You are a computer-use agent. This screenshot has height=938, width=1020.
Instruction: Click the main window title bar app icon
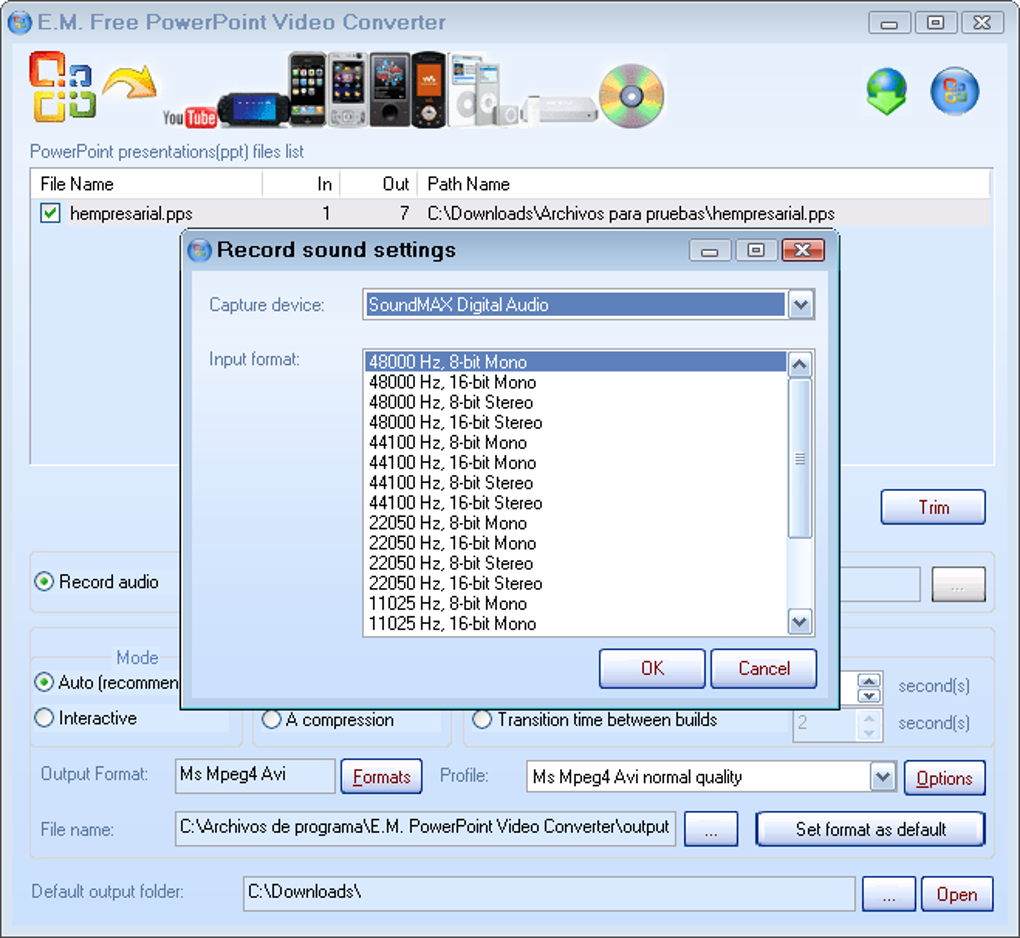(20, 22)
